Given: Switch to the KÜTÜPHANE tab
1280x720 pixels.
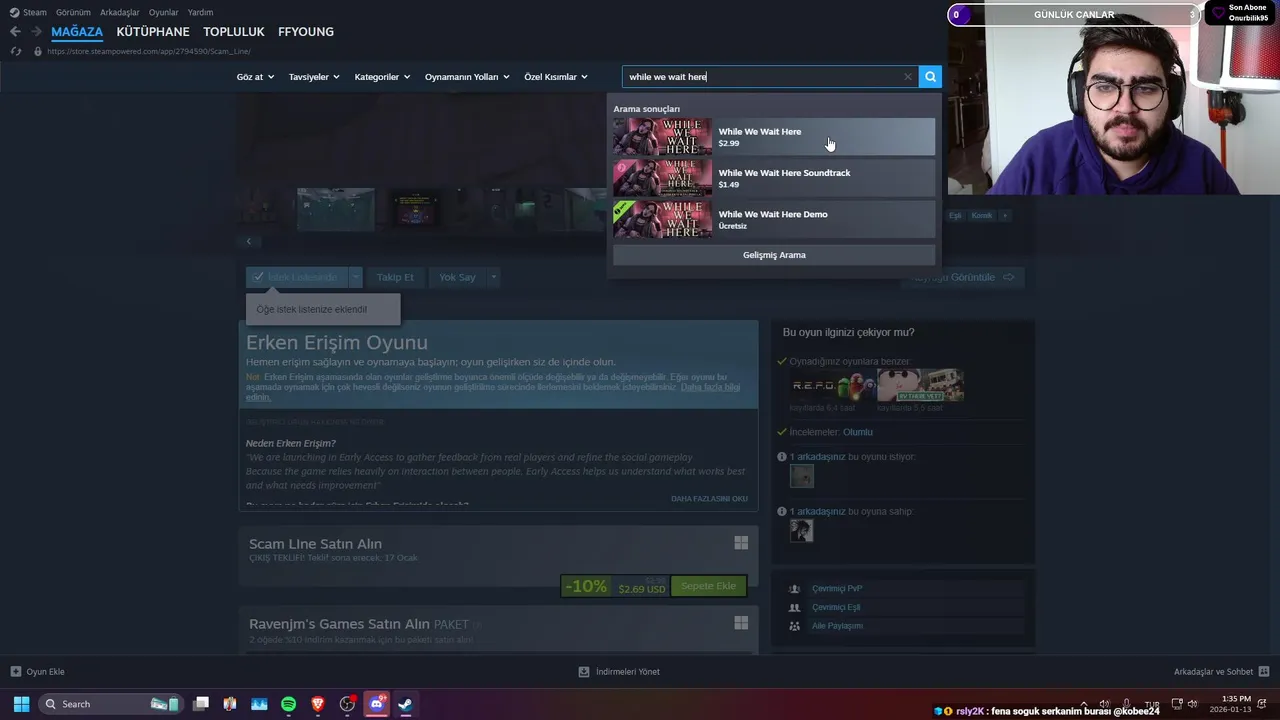Looking at the screenshot, I should tap(153, 32).
